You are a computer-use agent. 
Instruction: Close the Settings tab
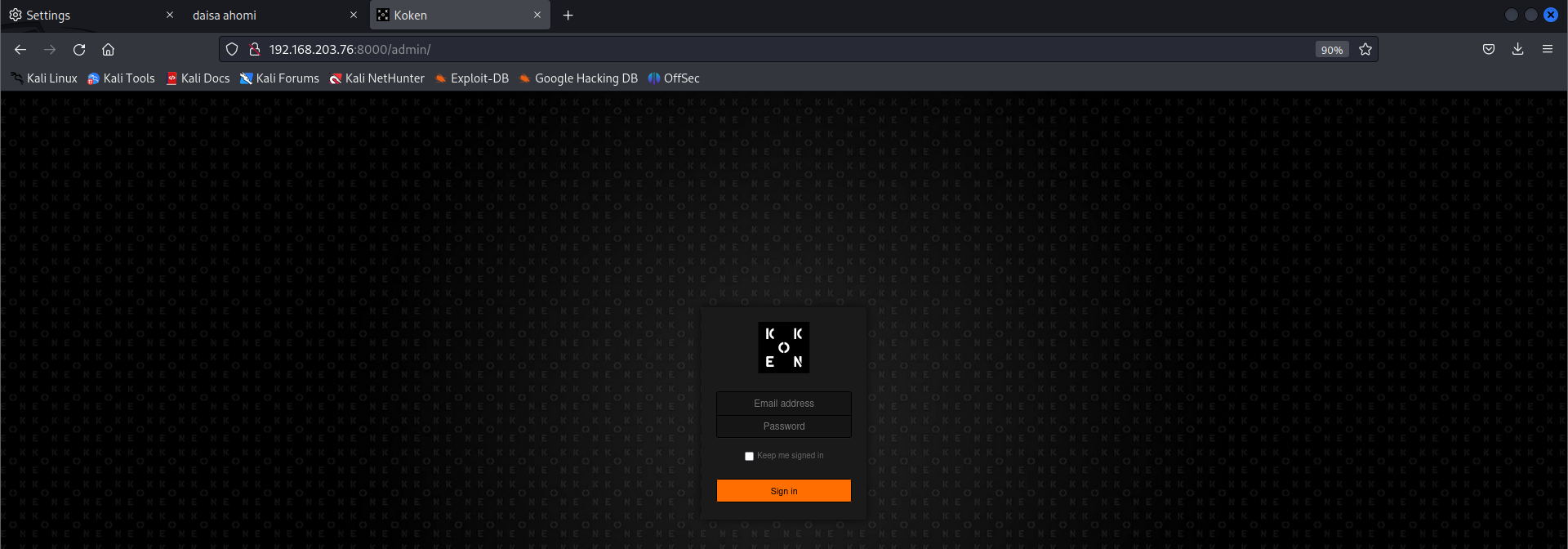(x=170, y=16)
